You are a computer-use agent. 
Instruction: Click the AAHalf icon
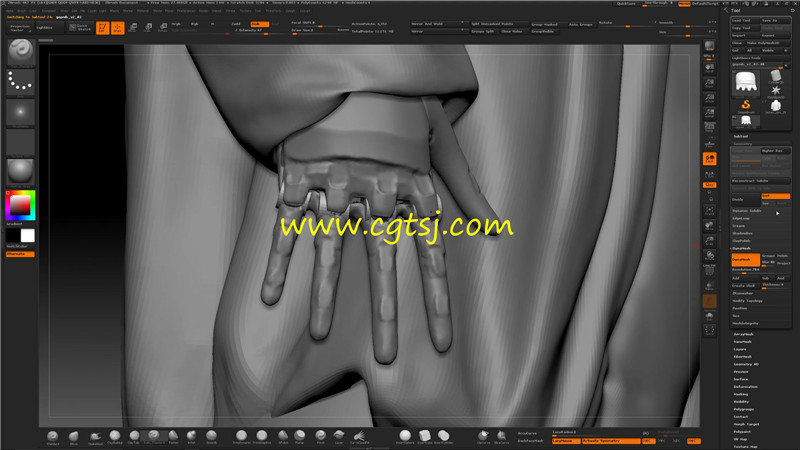pos(709,114)
